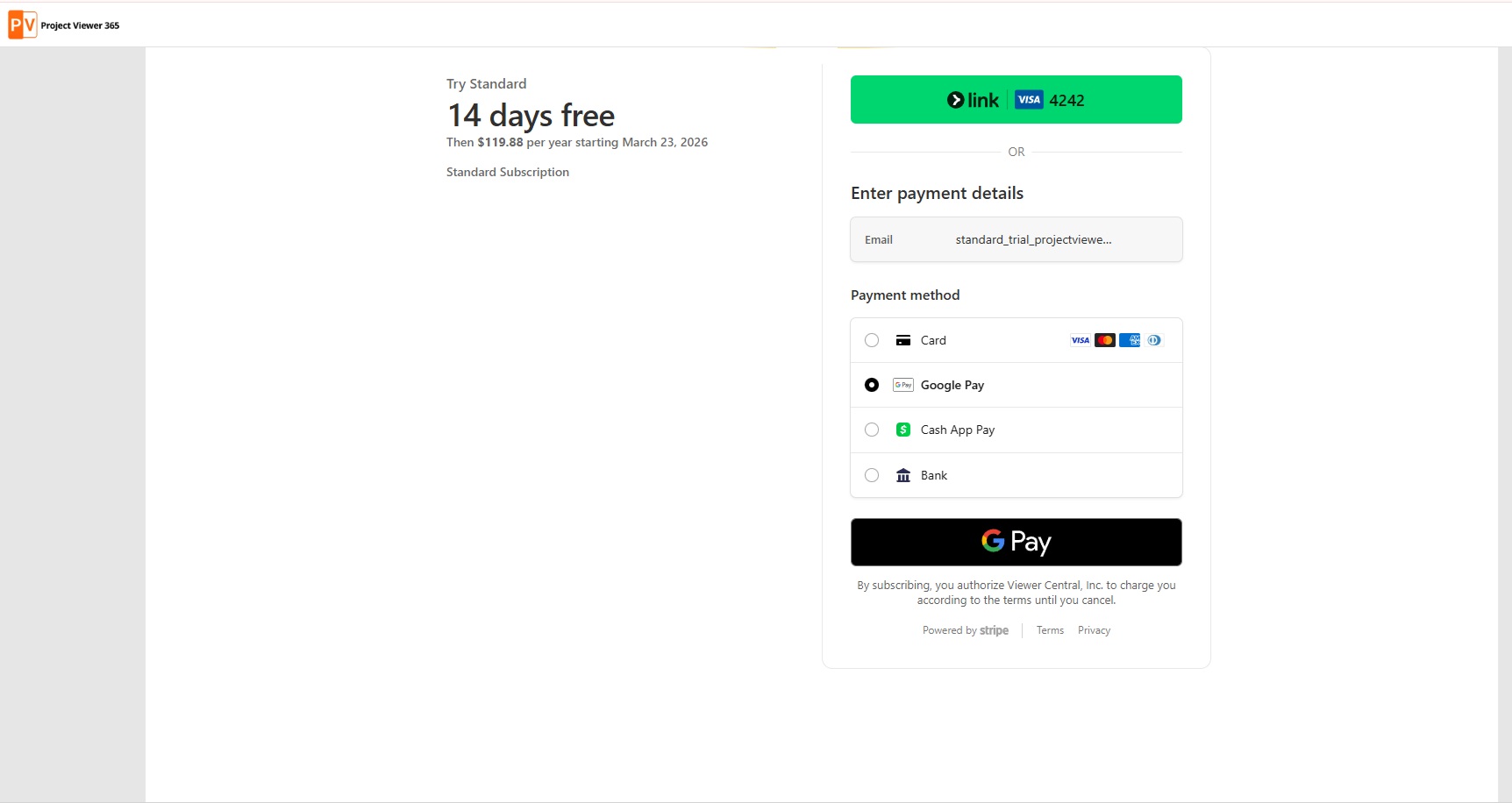1512x803 pixels.
Task: Click the Google Pay icon in payment list
Action: coord(903,385)
